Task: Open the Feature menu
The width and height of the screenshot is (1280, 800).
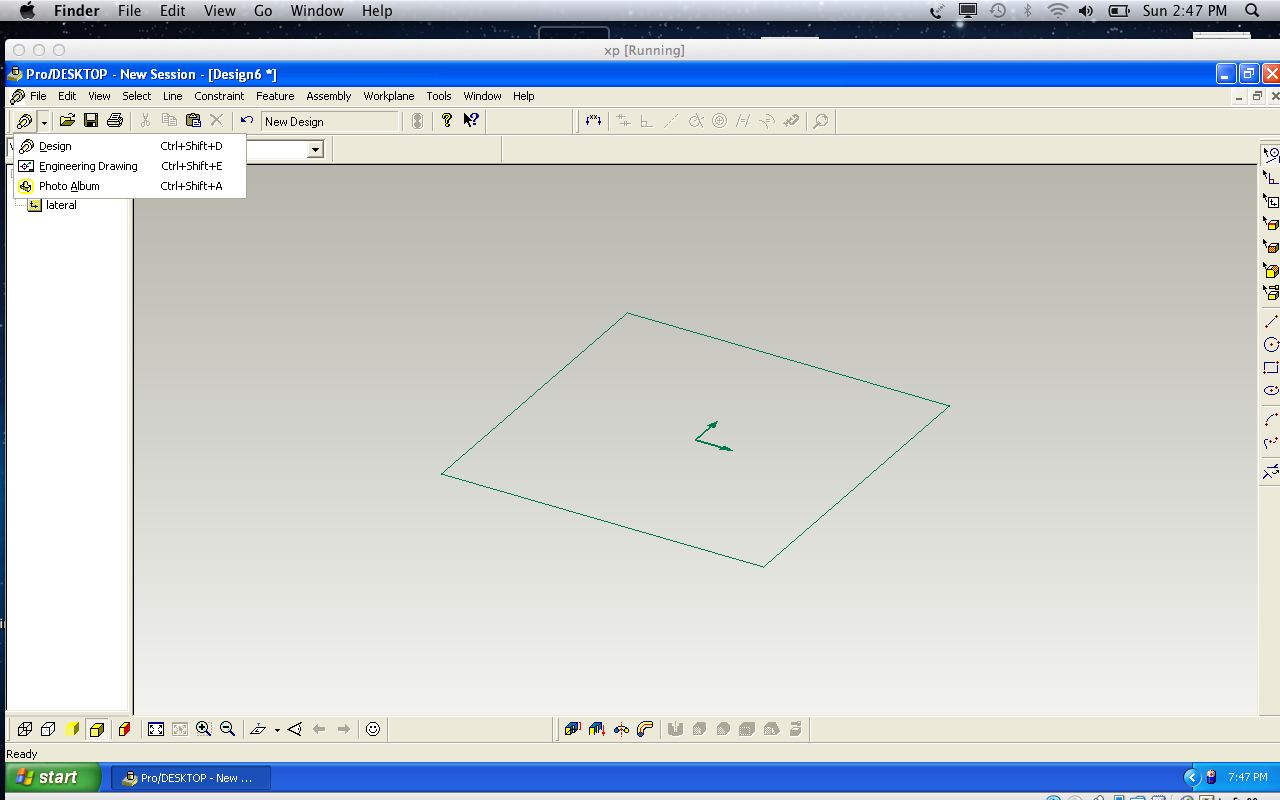Action: [275, 96]
